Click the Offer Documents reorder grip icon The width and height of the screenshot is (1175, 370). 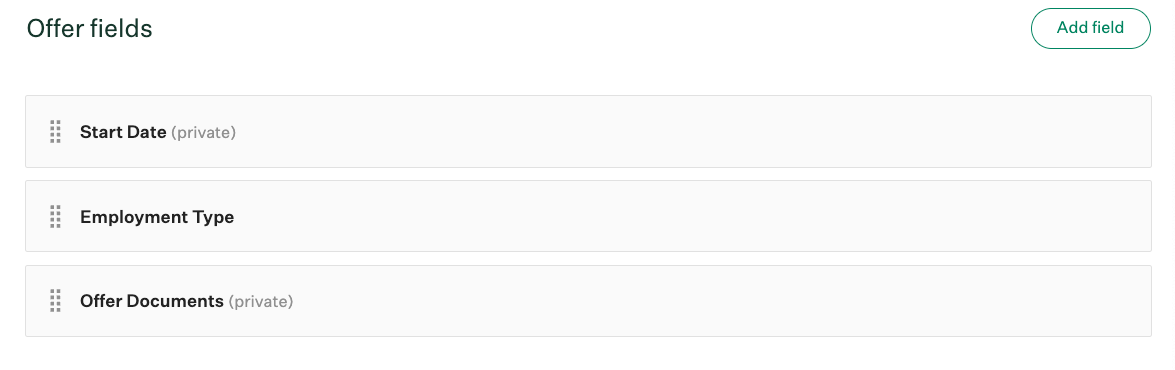[55, 301]
